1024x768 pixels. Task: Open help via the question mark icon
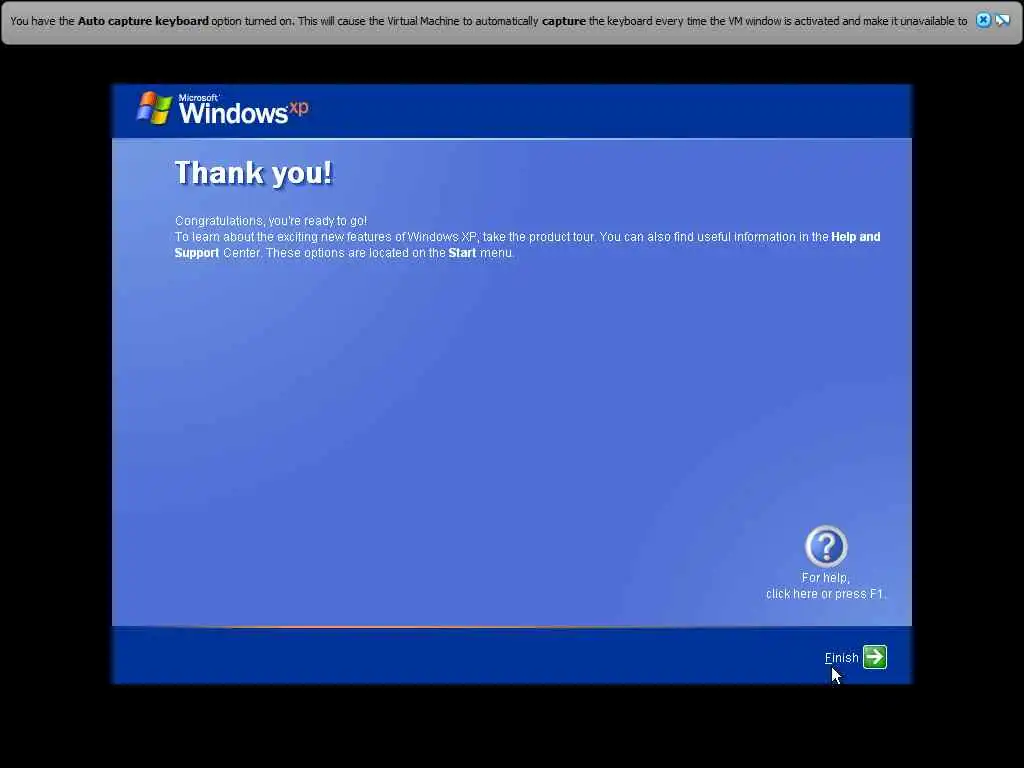point(825,546)
